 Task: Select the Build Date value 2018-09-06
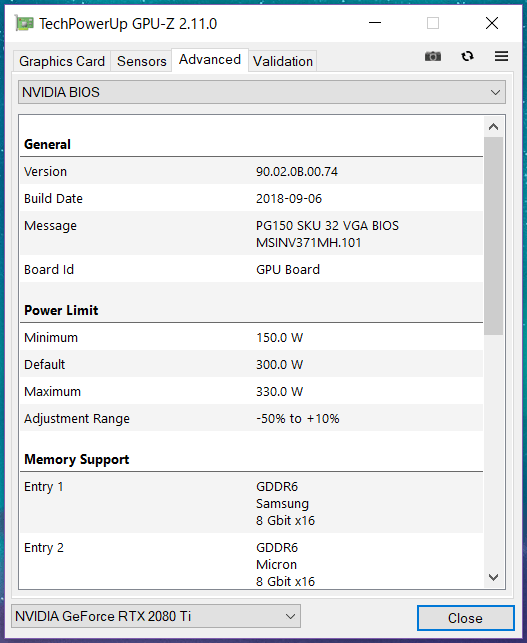click(x=289, y=198)
